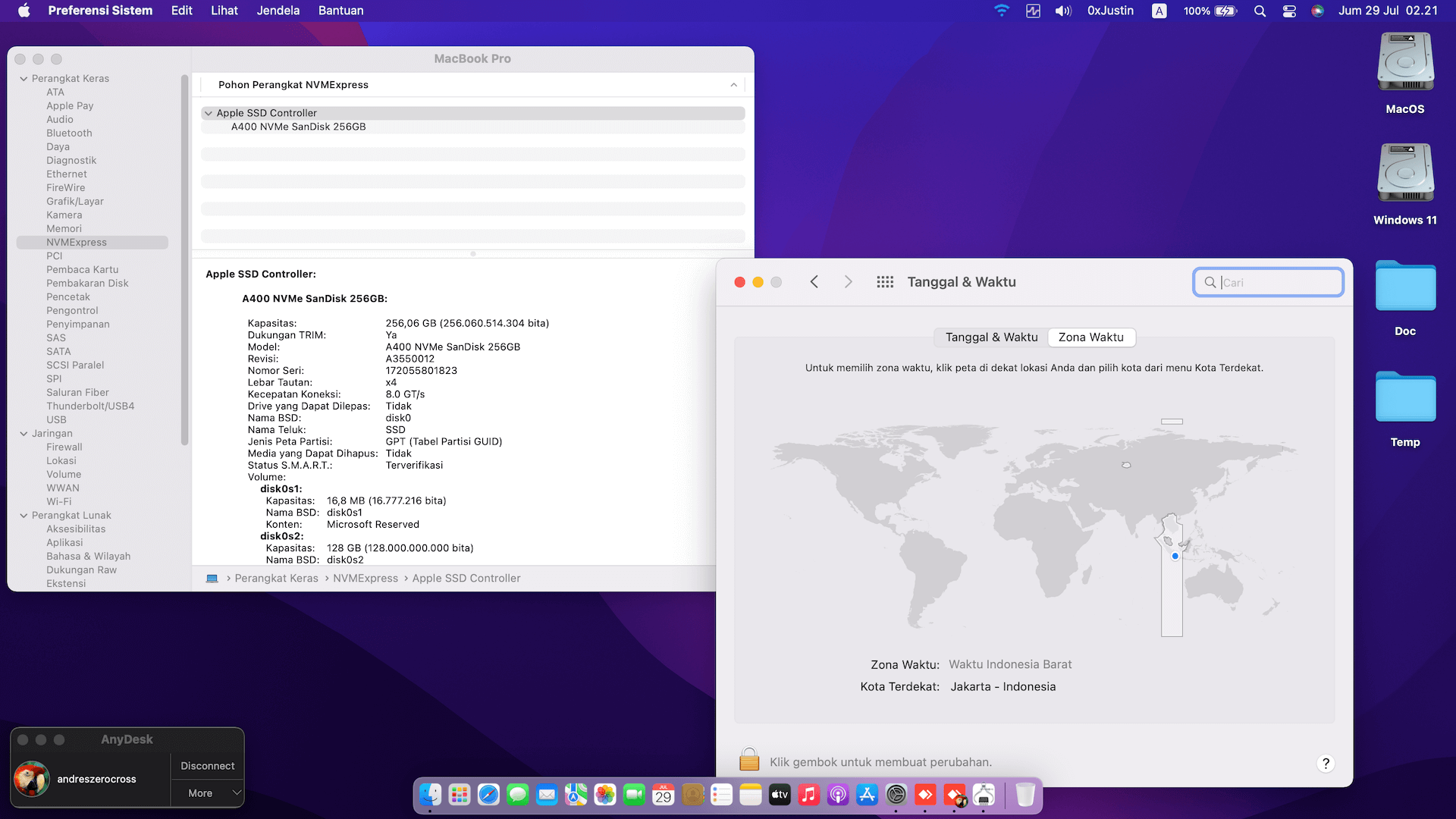Image resolution: width=1456 pixels, height=819 pixels.
Task: Select Memori in the sidebar
Action: 64,229
